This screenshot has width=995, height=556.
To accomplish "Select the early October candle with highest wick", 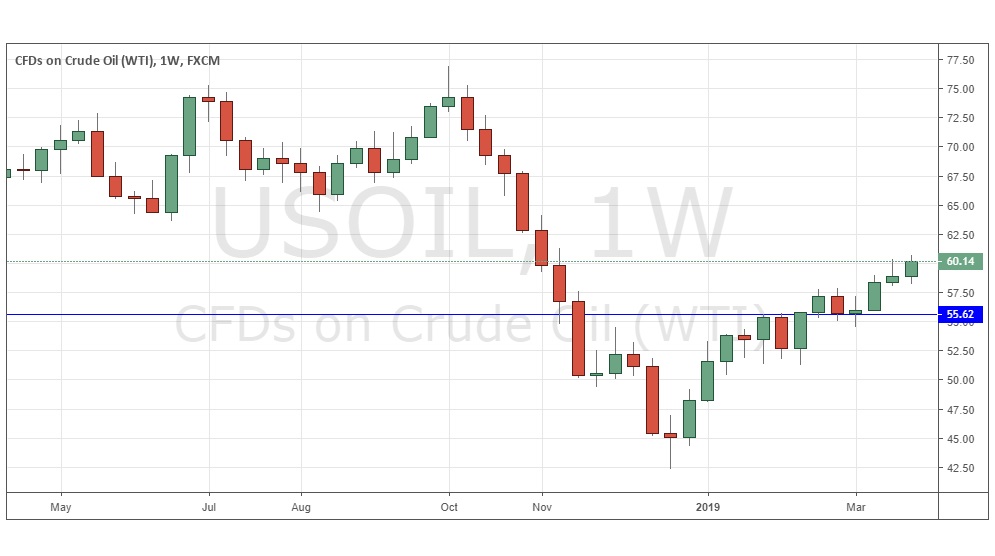I will [448, 101].
